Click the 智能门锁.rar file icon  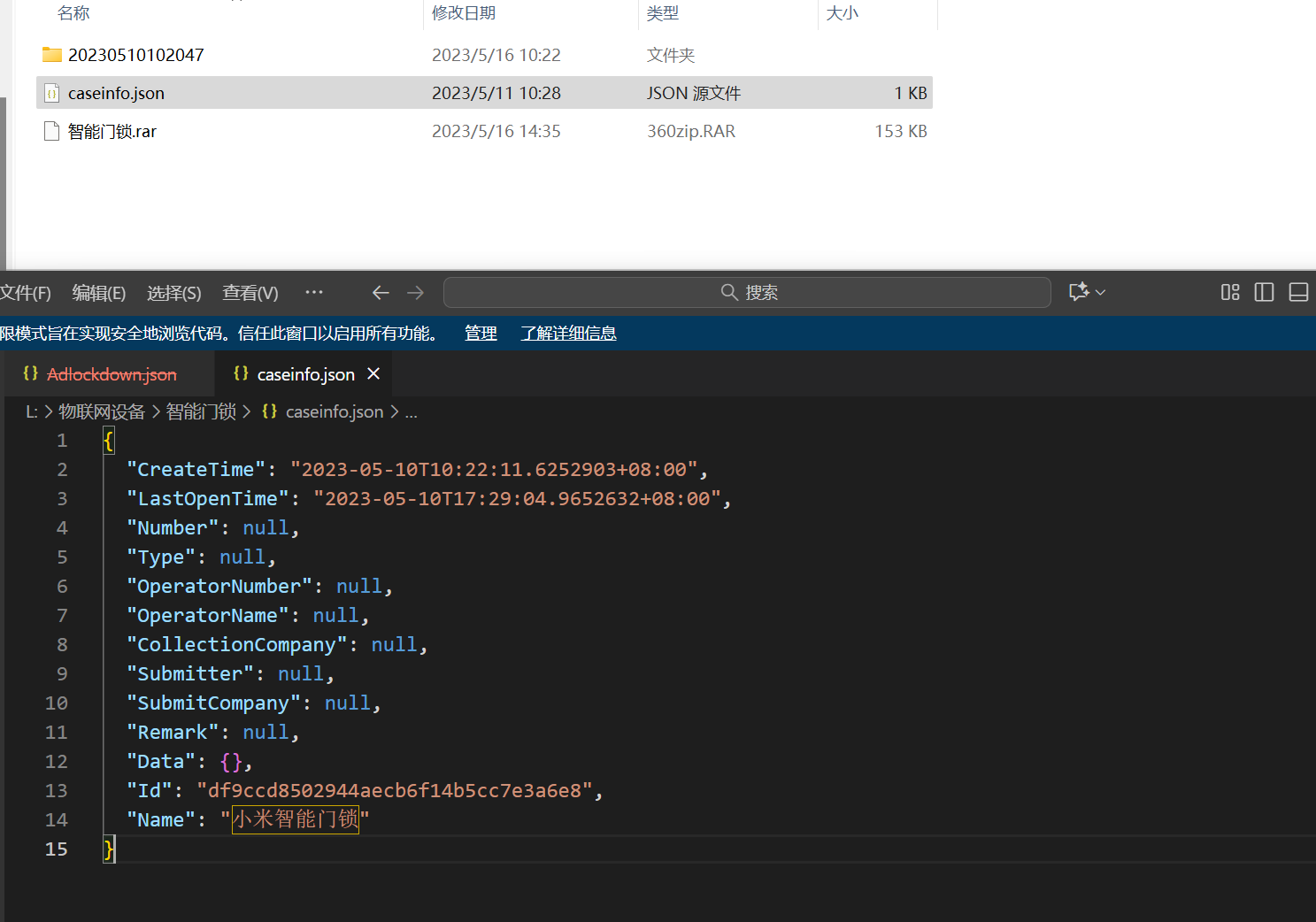pyautogui.click(x=52, y=131)
